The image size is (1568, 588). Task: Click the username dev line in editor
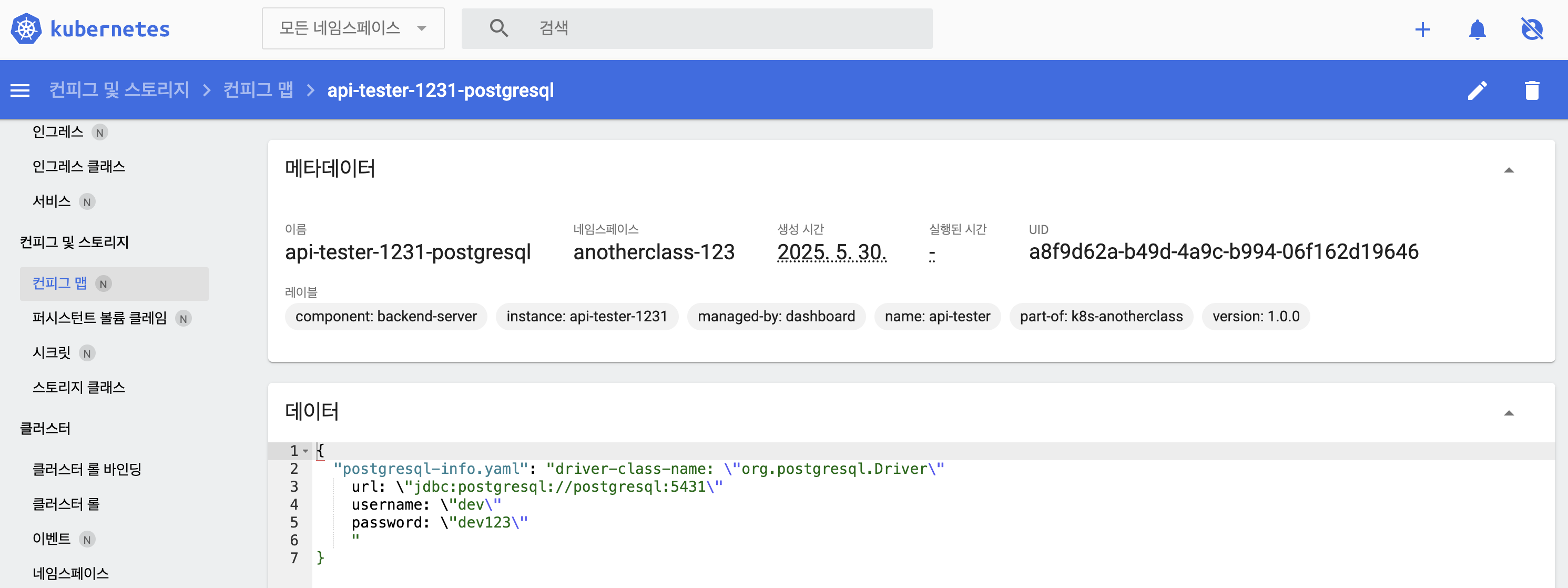pyautogui.click(x=426, y=504)
